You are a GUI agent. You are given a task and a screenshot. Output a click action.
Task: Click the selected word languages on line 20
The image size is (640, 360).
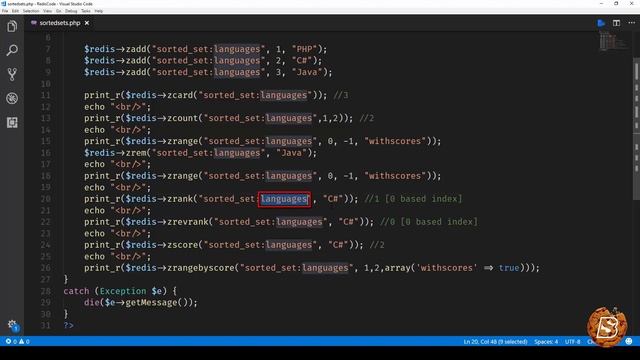(x=284, y=199)
